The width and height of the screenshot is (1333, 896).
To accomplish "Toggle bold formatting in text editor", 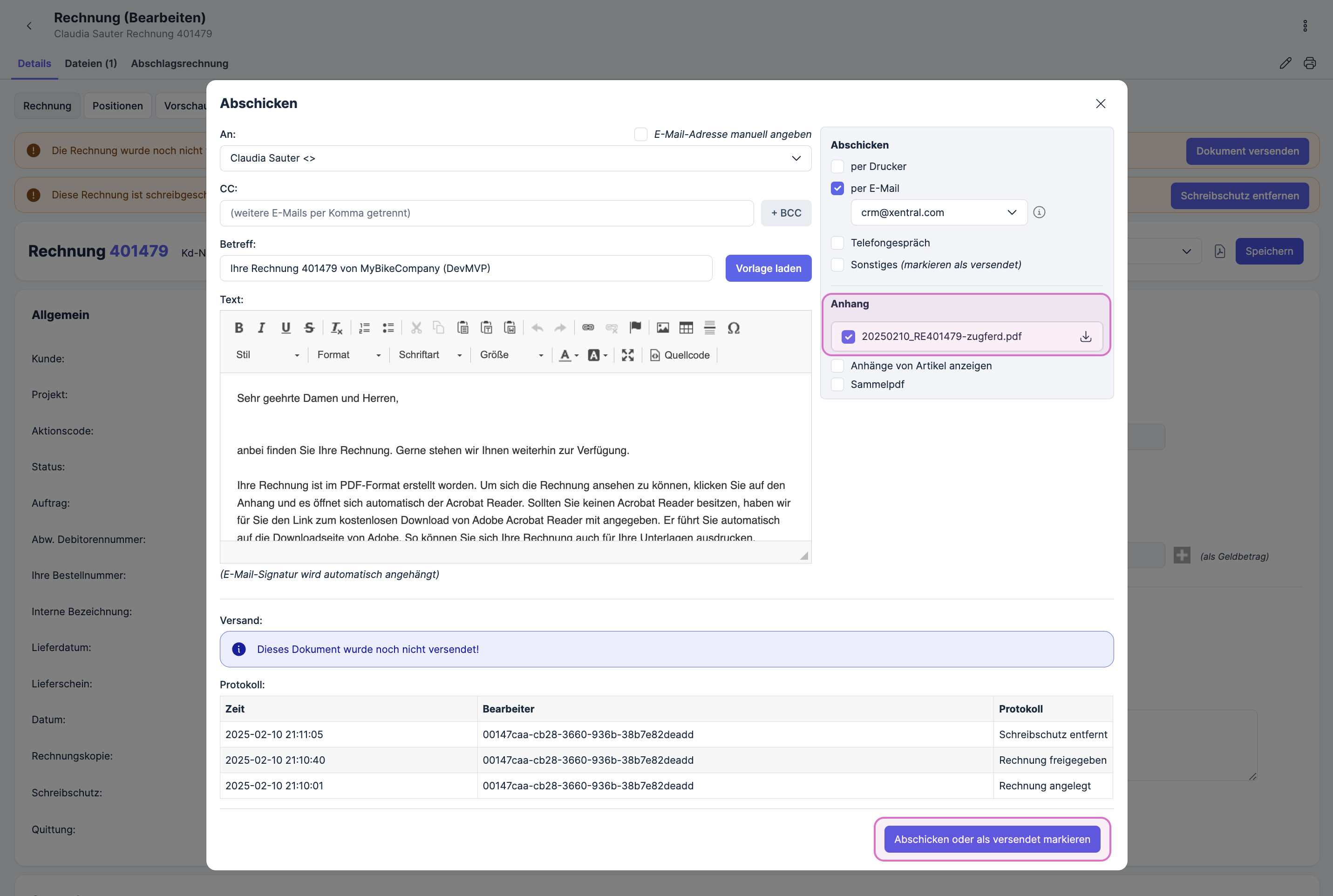I will pos(239,327).
